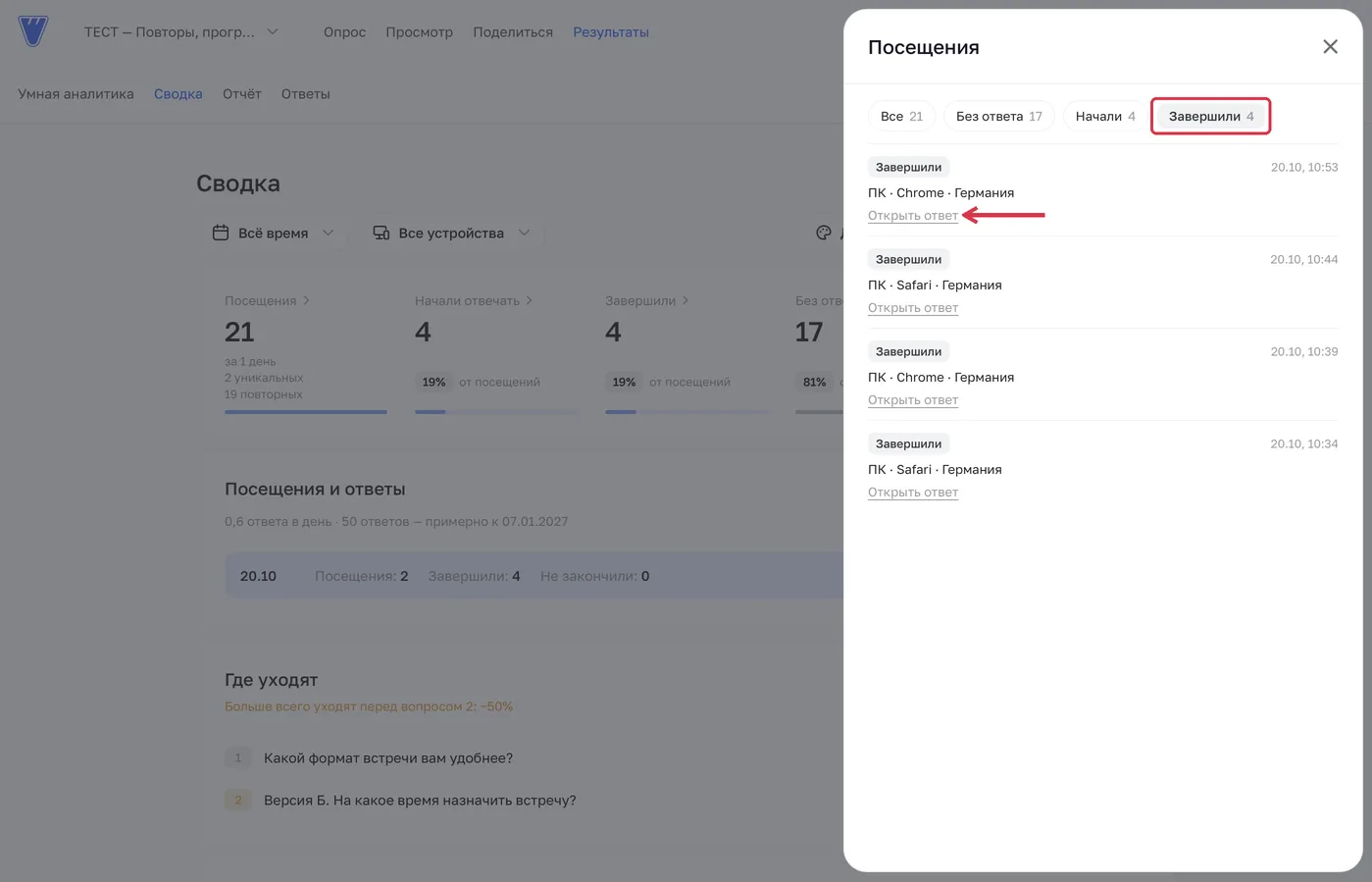
Task: Switch to the Умная аналитика tab
Action: [x=76, y=94]
